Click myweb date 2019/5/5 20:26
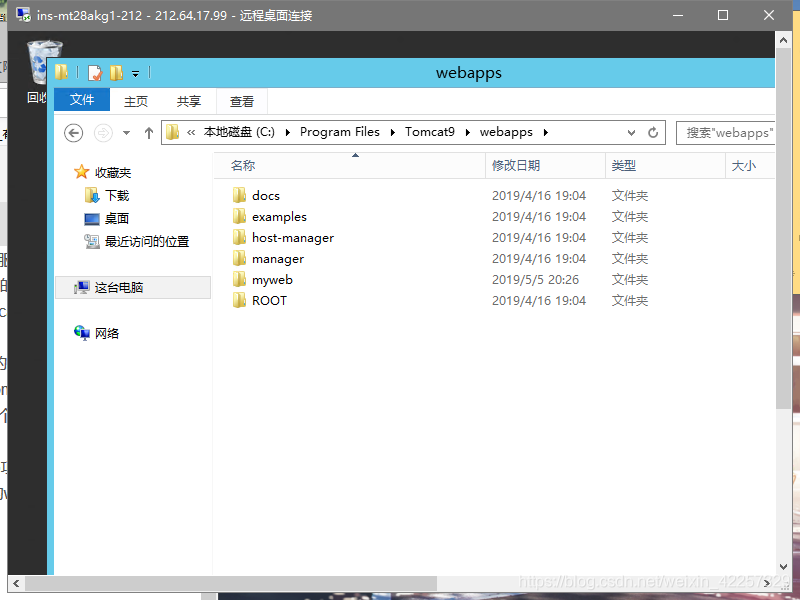Viewport: 800px width, 600px height. coord(535,280)
